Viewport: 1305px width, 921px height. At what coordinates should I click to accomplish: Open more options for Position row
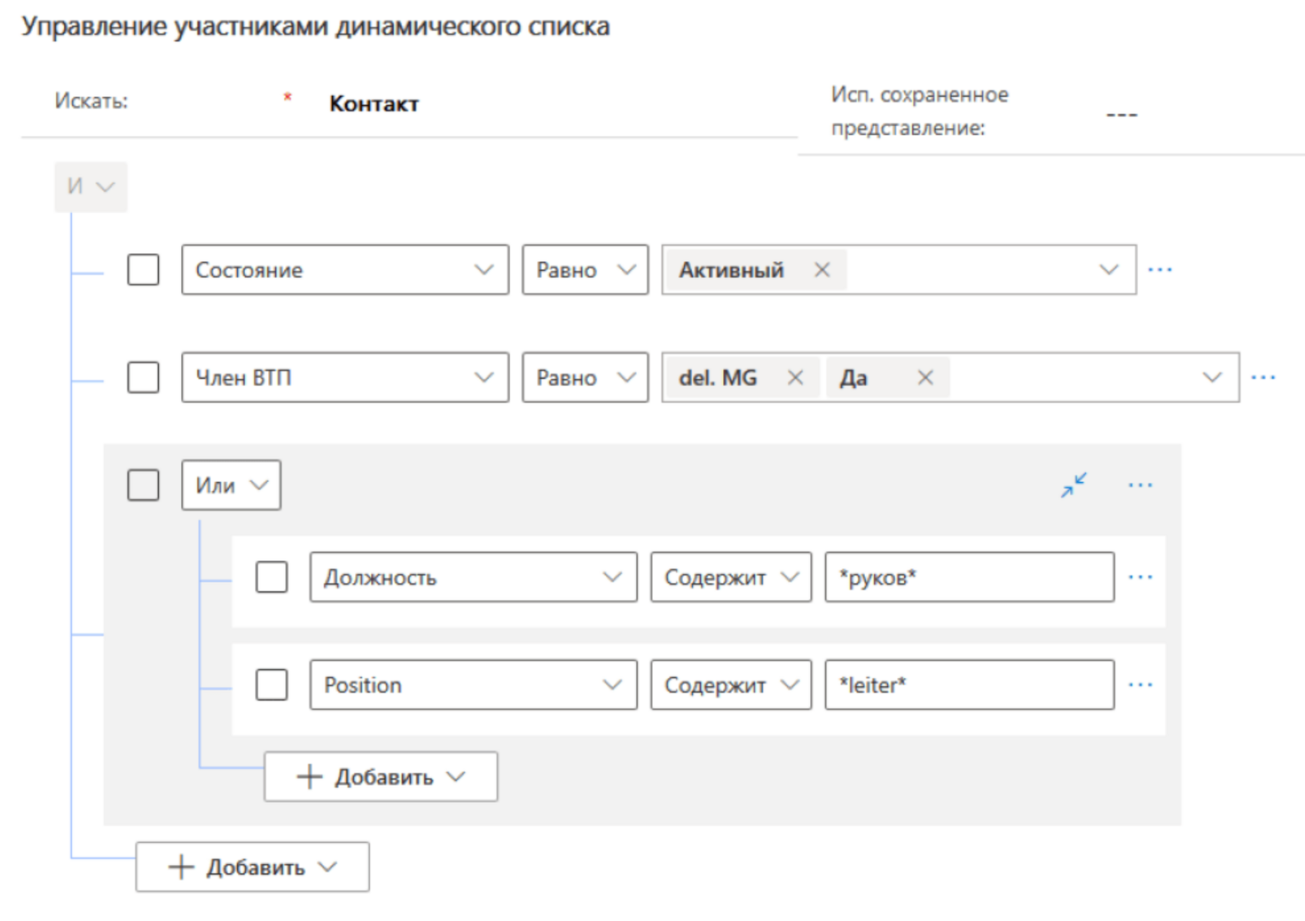click(x=1140, y=685)
